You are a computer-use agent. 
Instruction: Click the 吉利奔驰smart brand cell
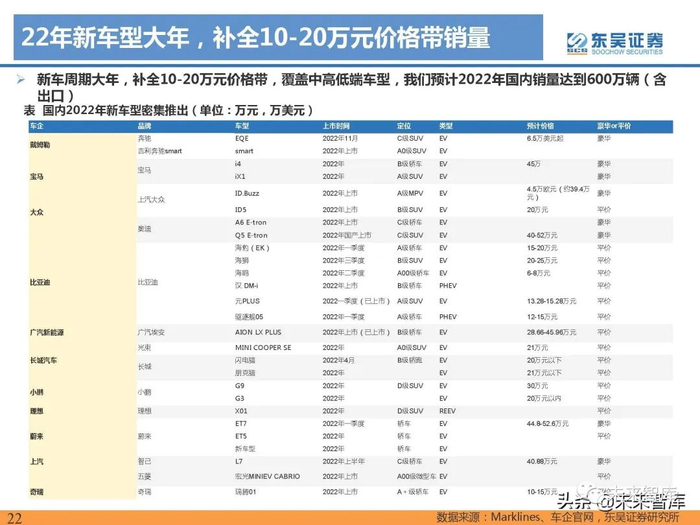tap(160, 151)
